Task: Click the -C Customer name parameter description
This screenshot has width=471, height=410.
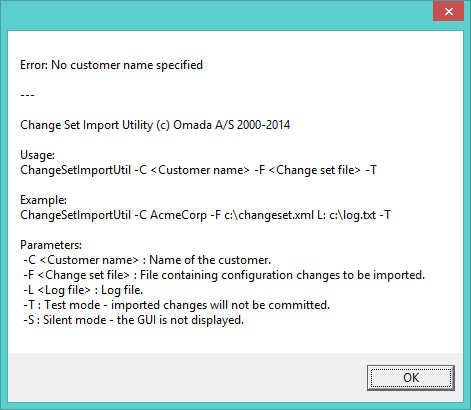Action: click(x=147, y=260)
